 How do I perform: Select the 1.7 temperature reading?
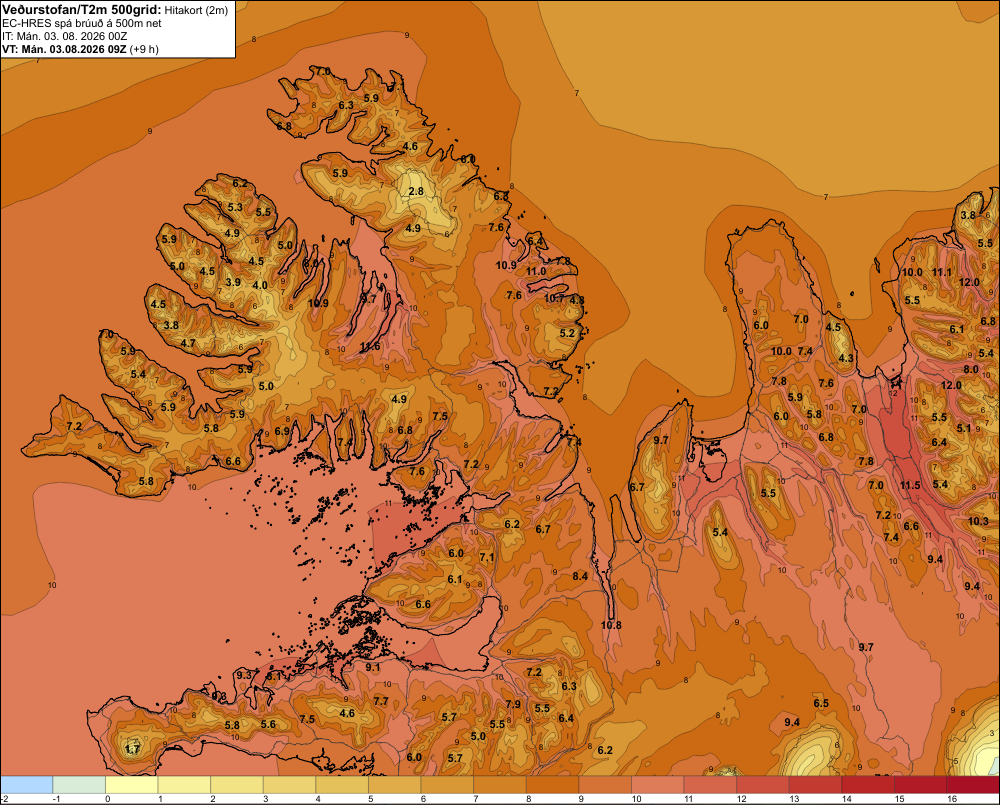(132, 749)
